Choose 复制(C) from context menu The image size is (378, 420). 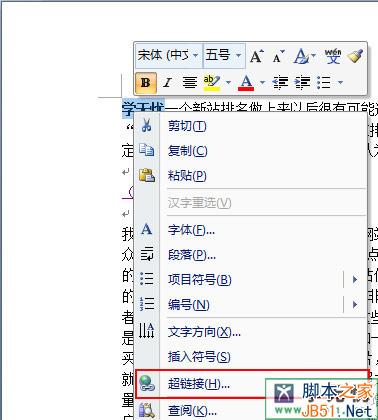(250, 151)
